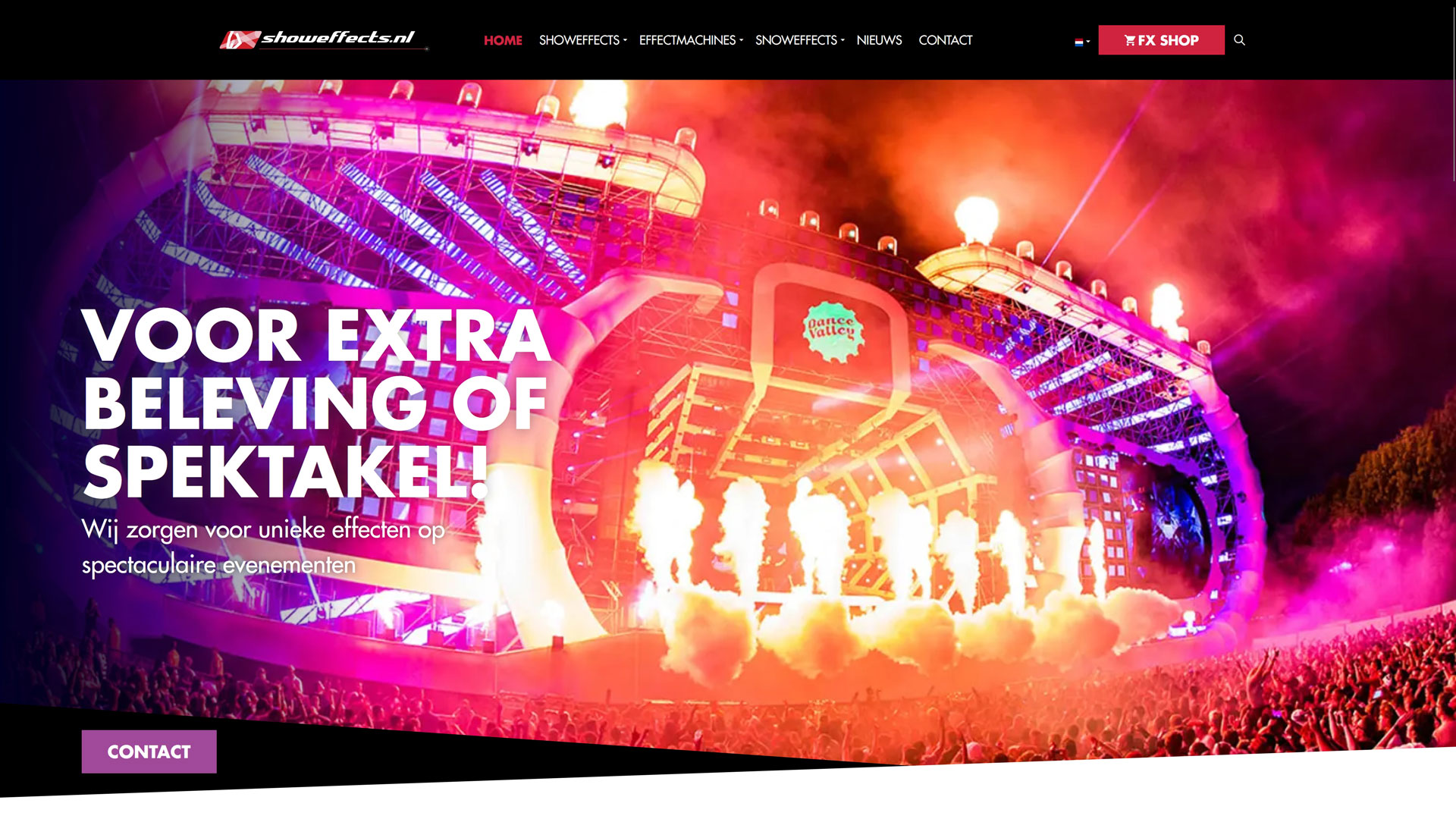Click the showeffects.nl logo

pyautogui.click(x=324, y=39)
